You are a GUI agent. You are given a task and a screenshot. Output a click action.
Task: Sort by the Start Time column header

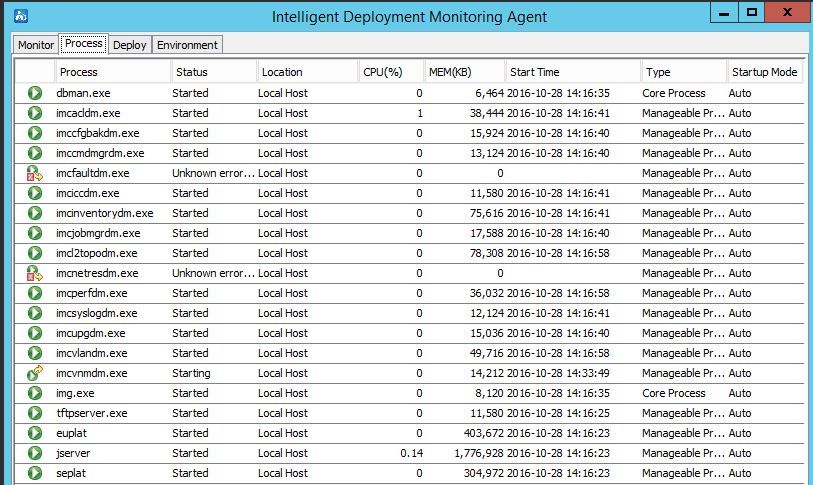coord(573,72)
